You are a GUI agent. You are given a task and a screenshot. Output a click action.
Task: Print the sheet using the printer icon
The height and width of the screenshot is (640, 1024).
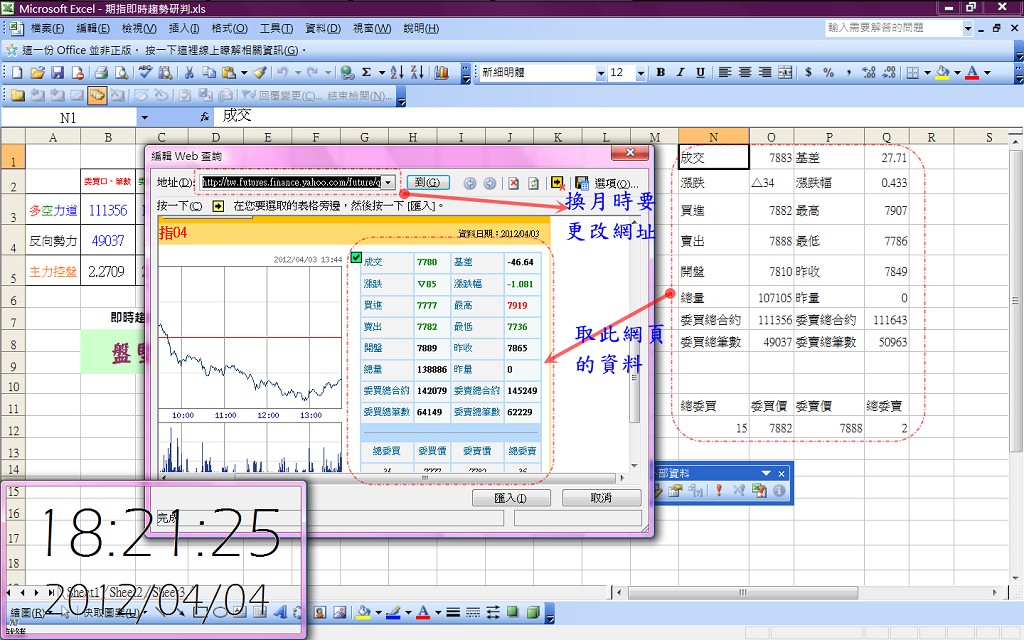pos(101,72)
